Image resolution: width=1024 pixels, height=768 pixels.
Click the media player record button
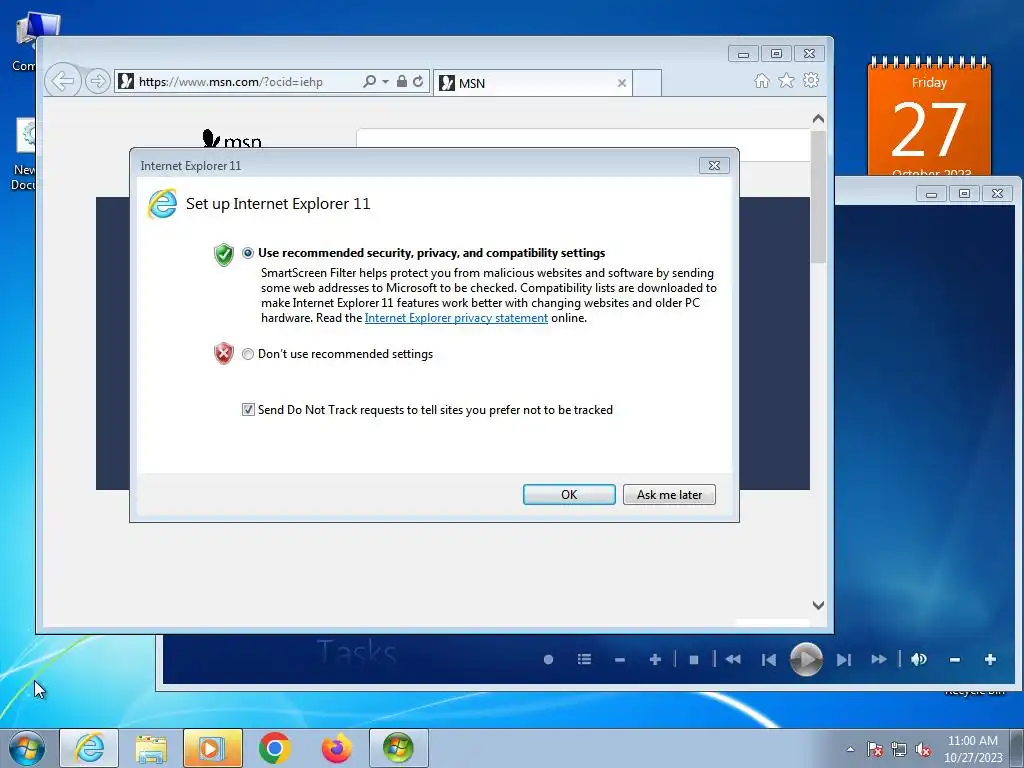(549, 660)
